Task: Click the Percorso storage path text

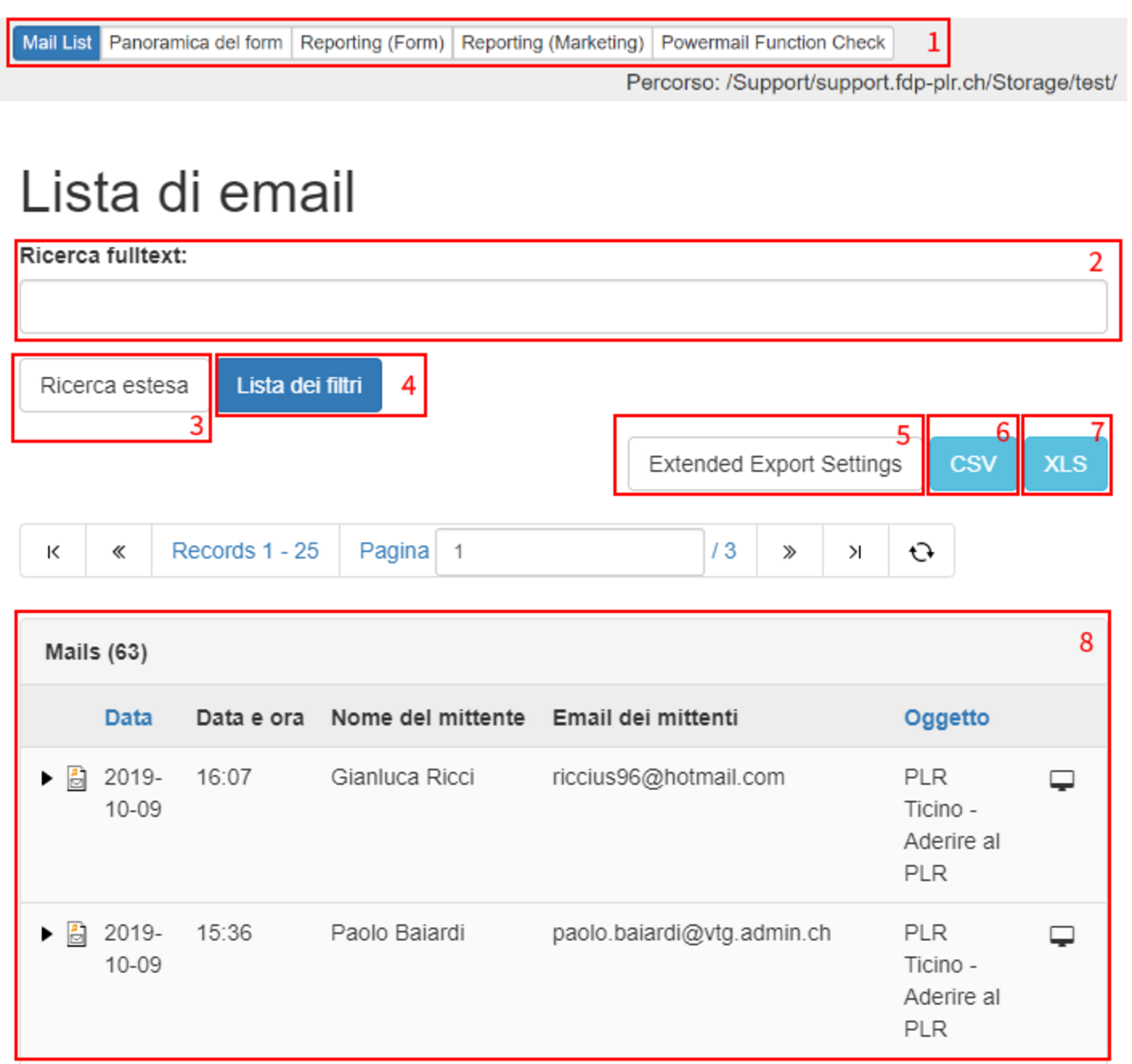Action: 871,83
